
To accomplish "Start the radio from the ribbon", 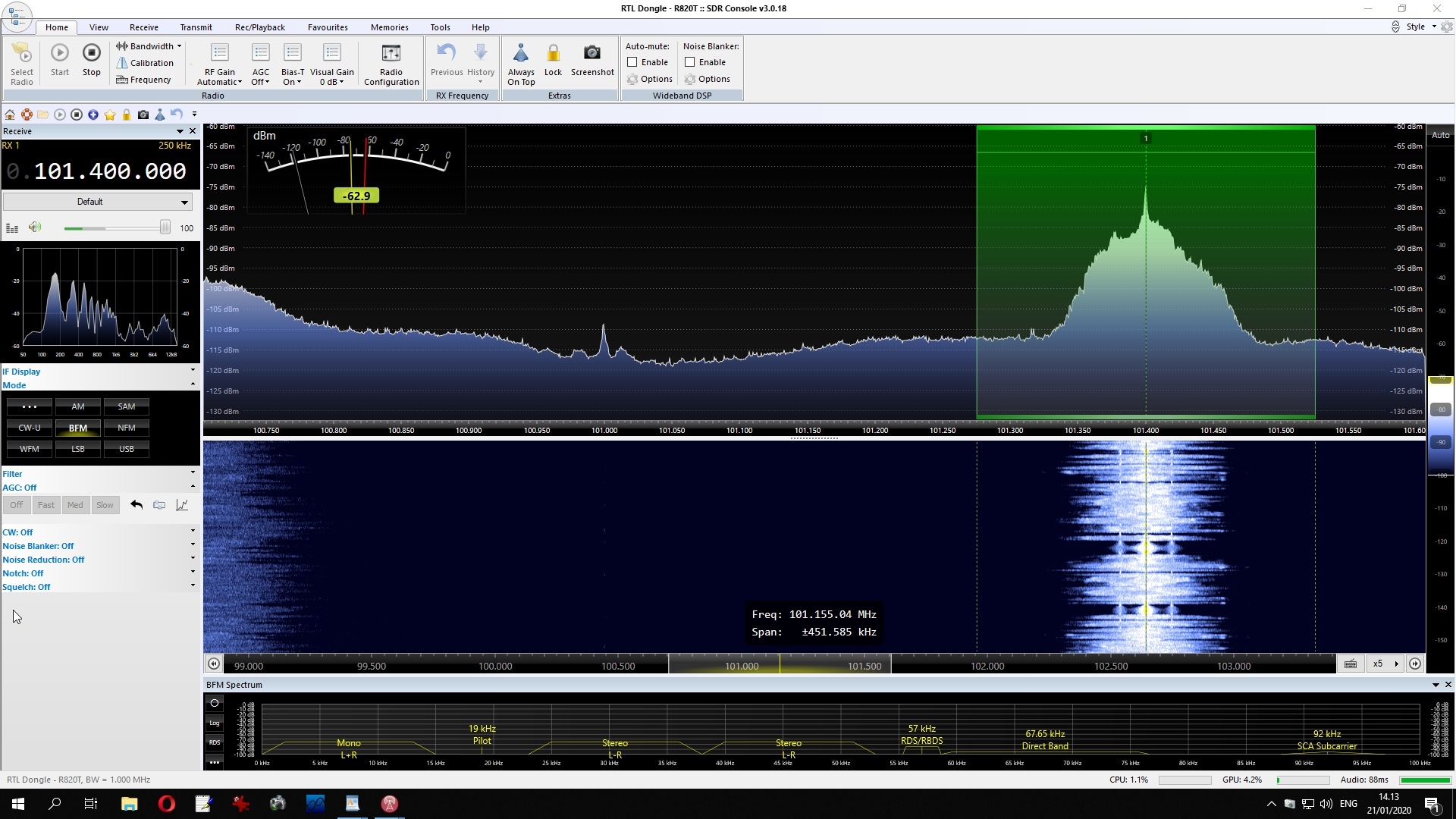I will (x=60, y=59).
